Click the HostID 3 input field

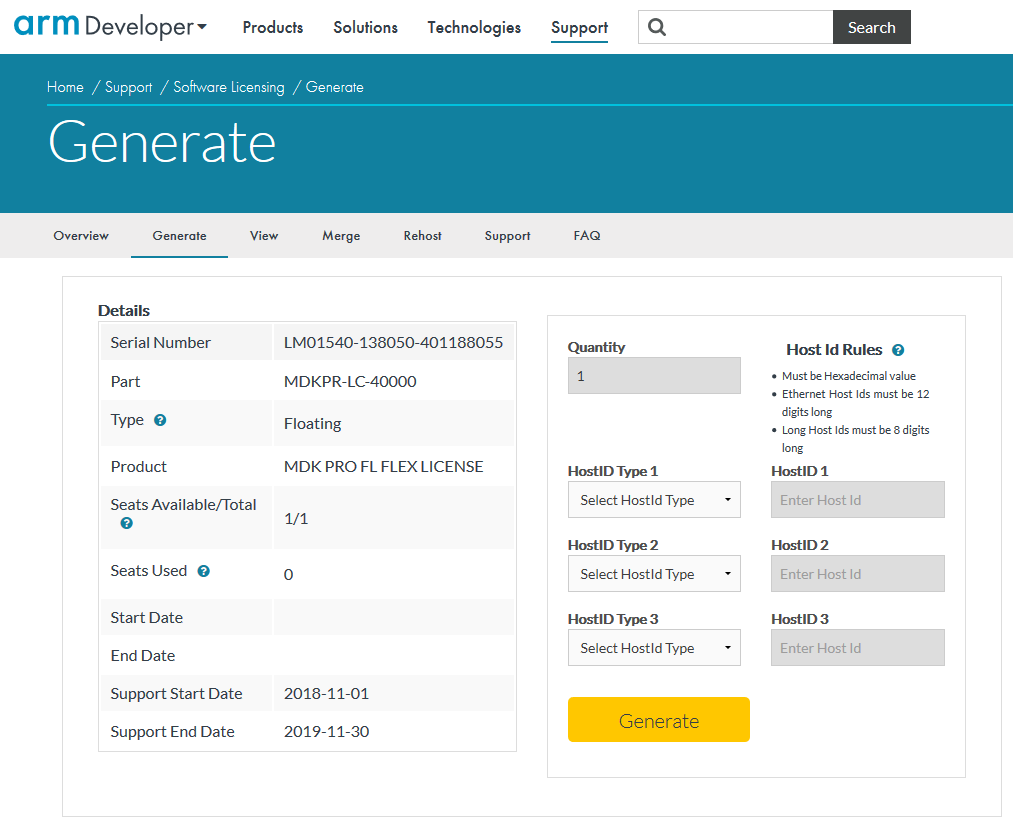click(858, 647)
